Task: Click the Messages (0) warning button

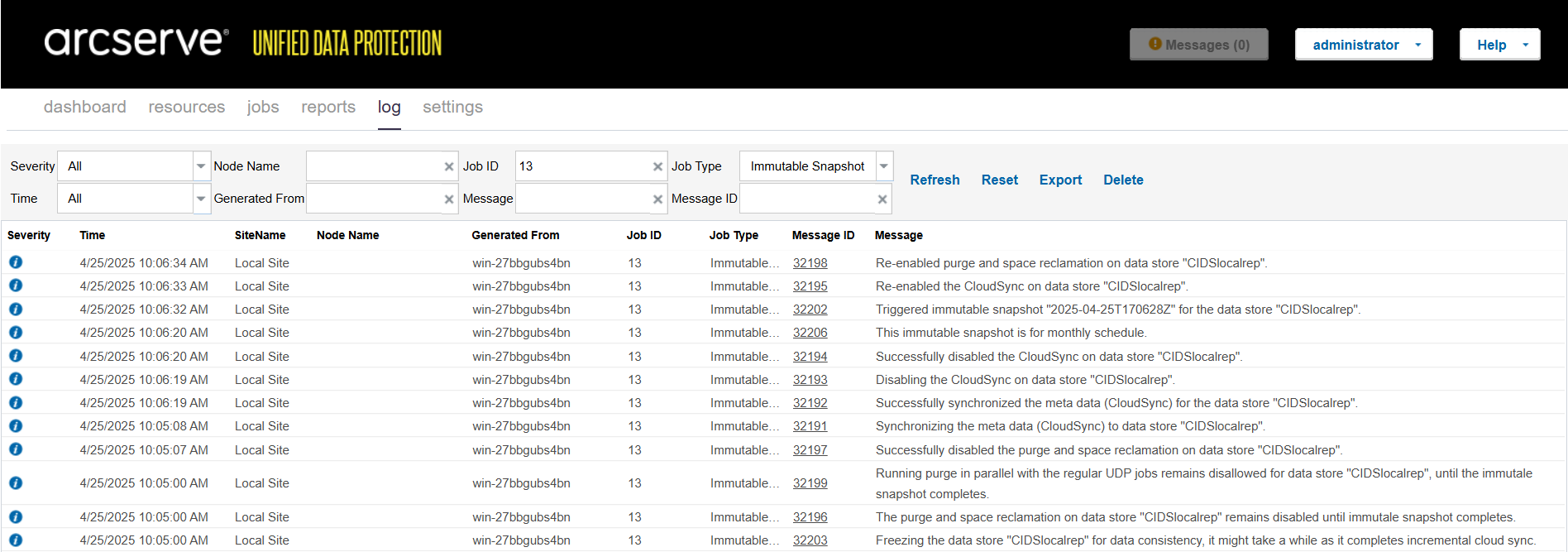Action: coord(1199,45)
